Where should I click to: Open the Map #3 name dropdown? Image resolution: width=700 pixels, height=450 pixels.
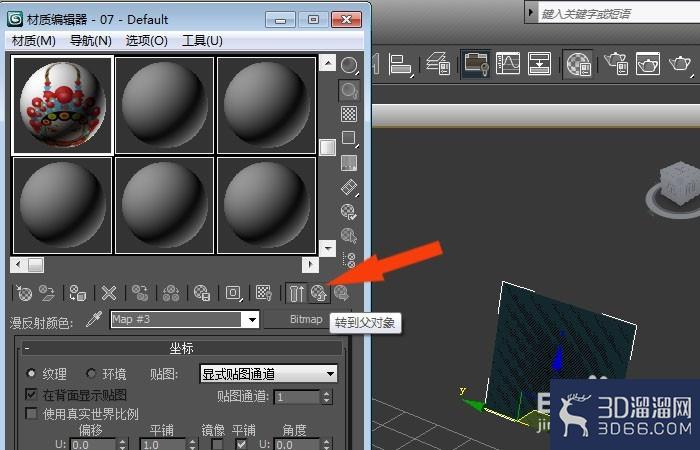coord(252,320)
